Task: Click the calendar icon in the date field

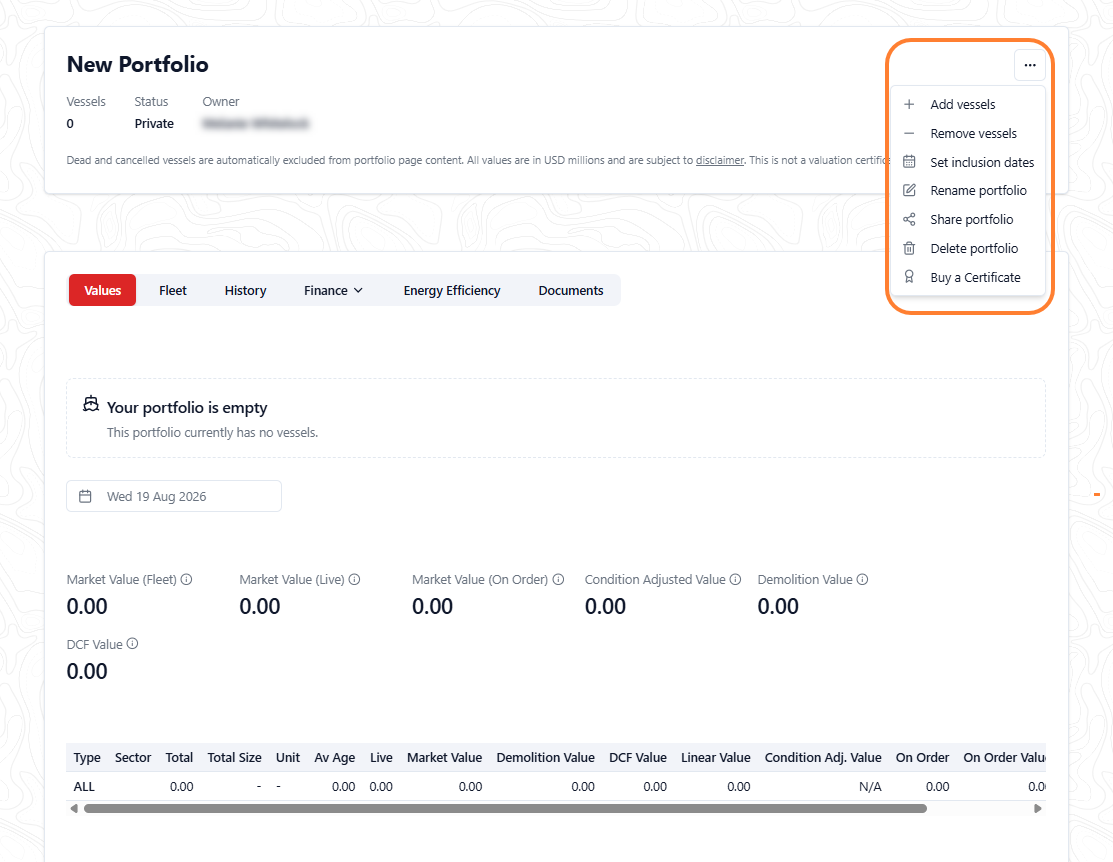Action: point(85,496)
